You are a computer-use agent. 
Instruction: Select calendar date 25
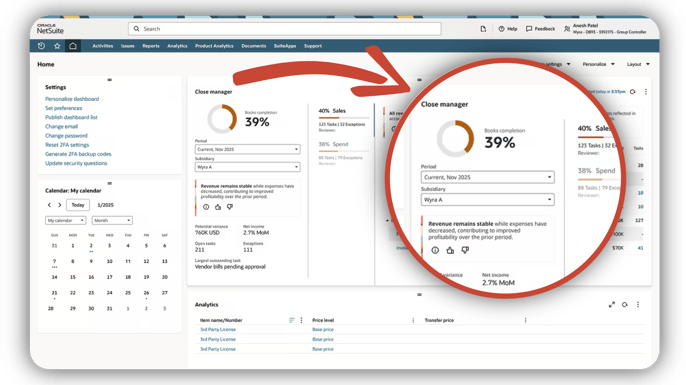coord(128,293)
